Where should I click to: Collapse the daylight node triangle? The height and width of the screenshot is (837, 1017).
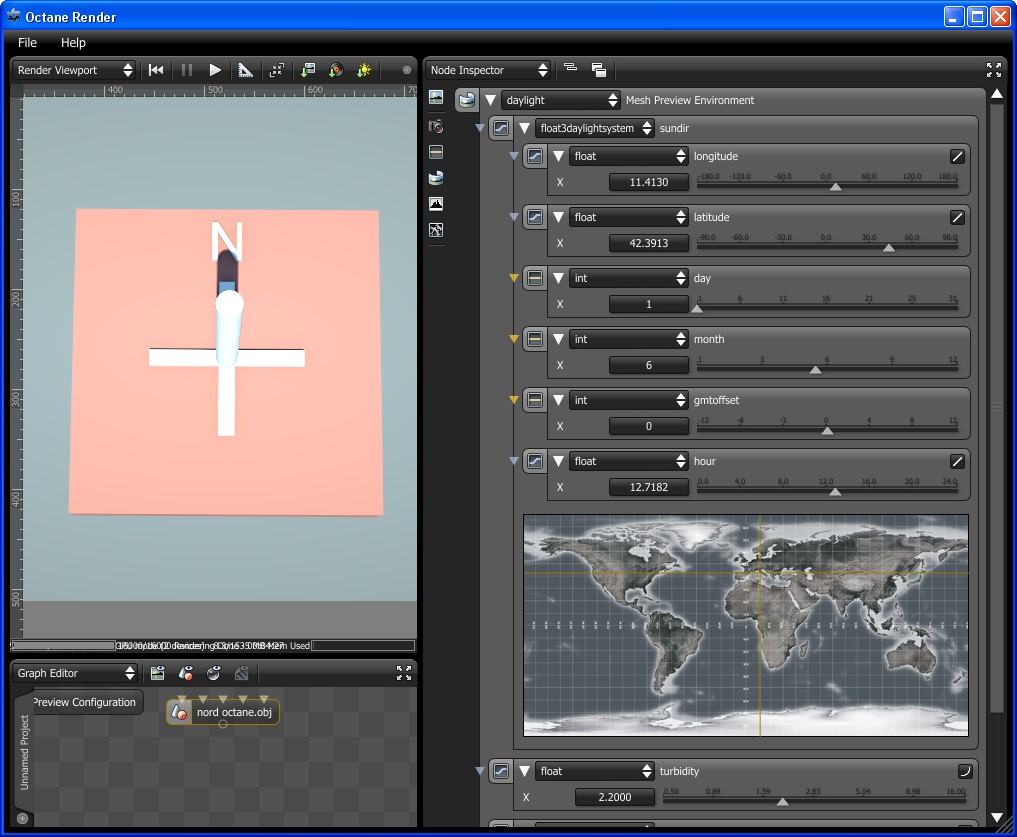coord(490,100)
